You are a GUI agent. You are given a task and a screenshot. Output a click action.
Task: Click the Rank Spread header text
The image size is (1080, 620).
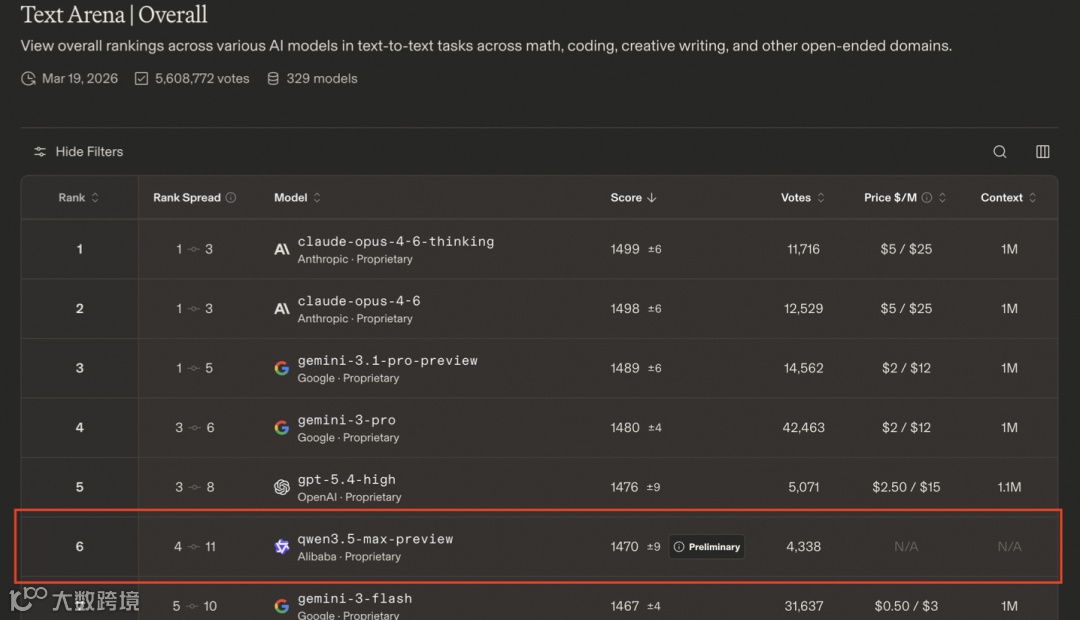(187, 198)
